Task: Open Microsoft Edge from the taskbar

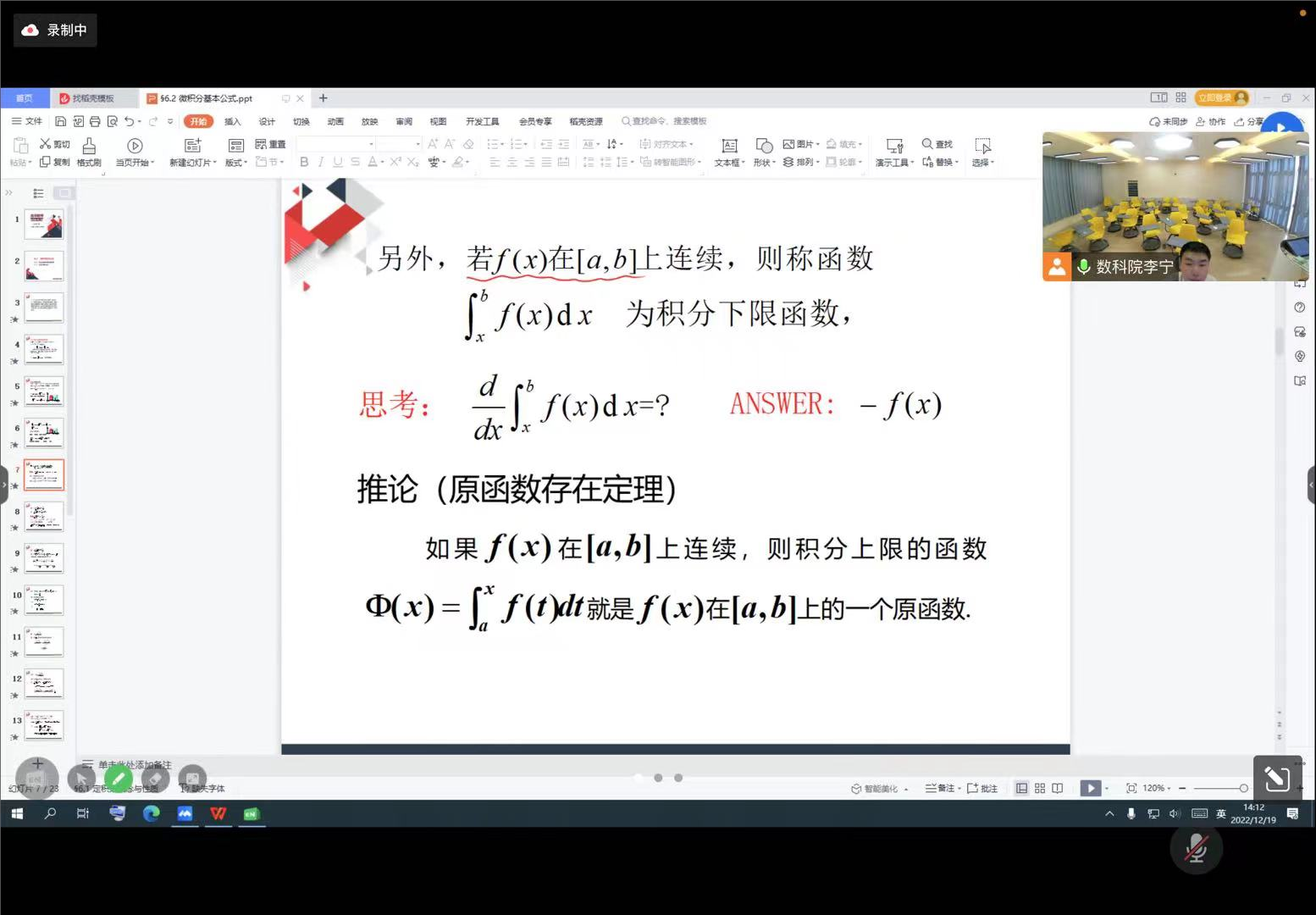Action: 152,814
